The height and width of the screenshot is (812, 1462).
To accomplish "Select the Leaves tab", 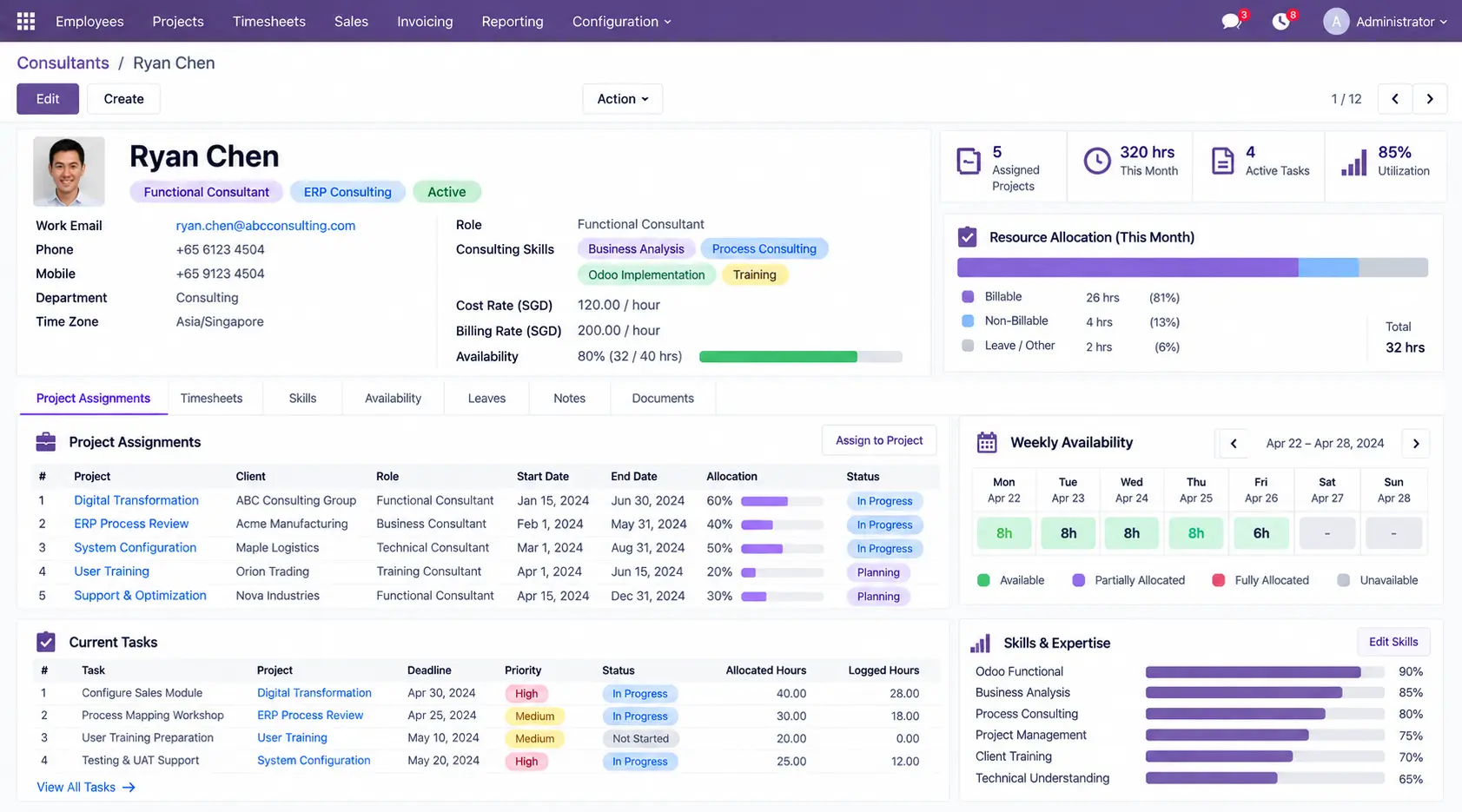I will (486, 398).
